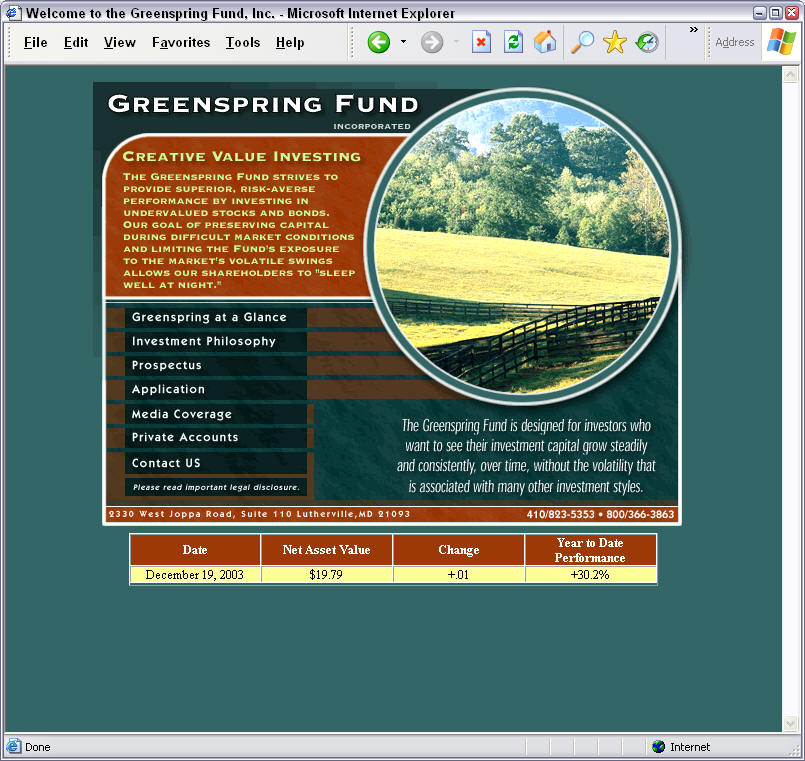
Task: Expand the toolbar overflow chevron
Action: (694, 30)
